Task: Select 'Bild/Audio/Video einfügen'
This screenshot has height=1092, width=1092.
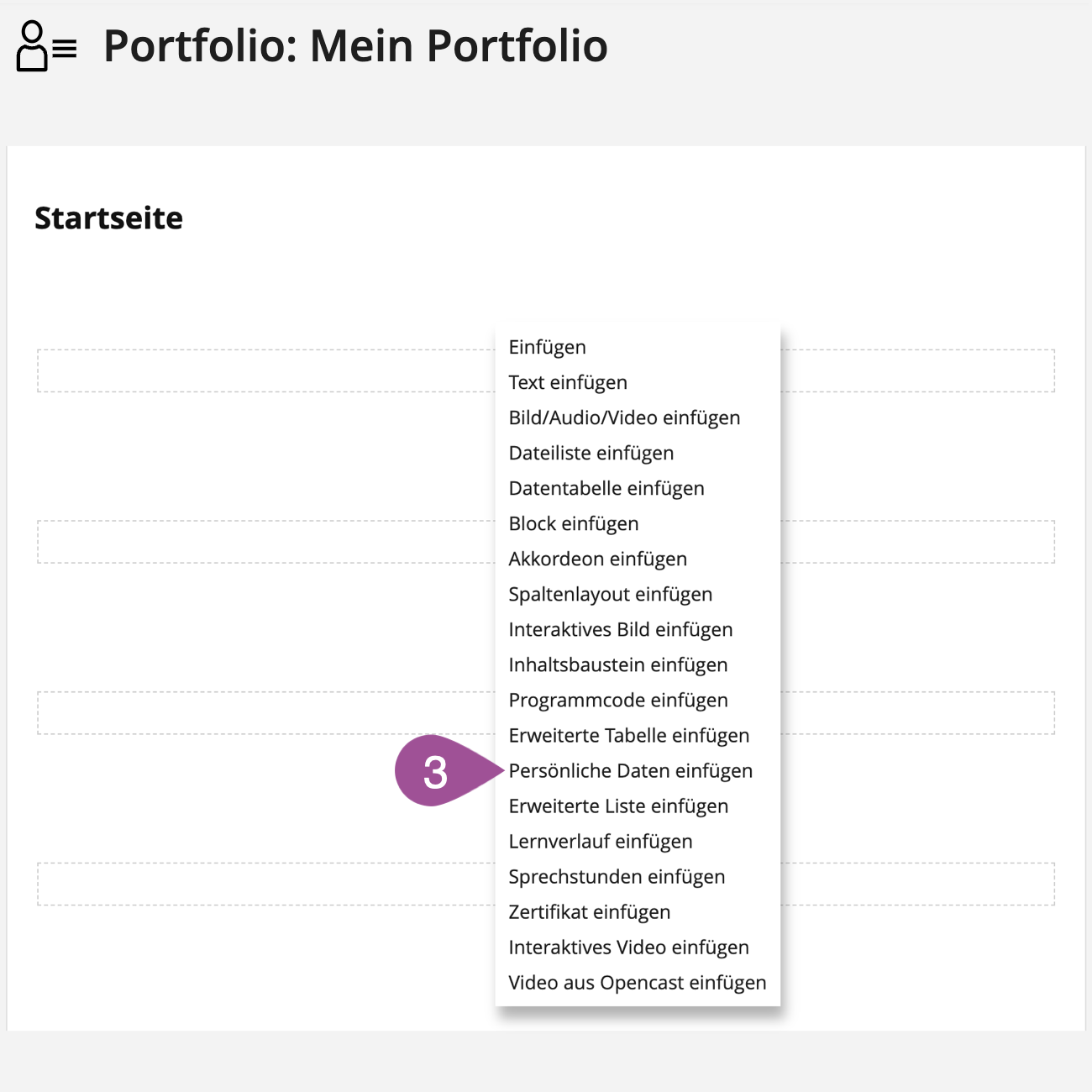Action: pyautogui.click(x=624, y=418)
